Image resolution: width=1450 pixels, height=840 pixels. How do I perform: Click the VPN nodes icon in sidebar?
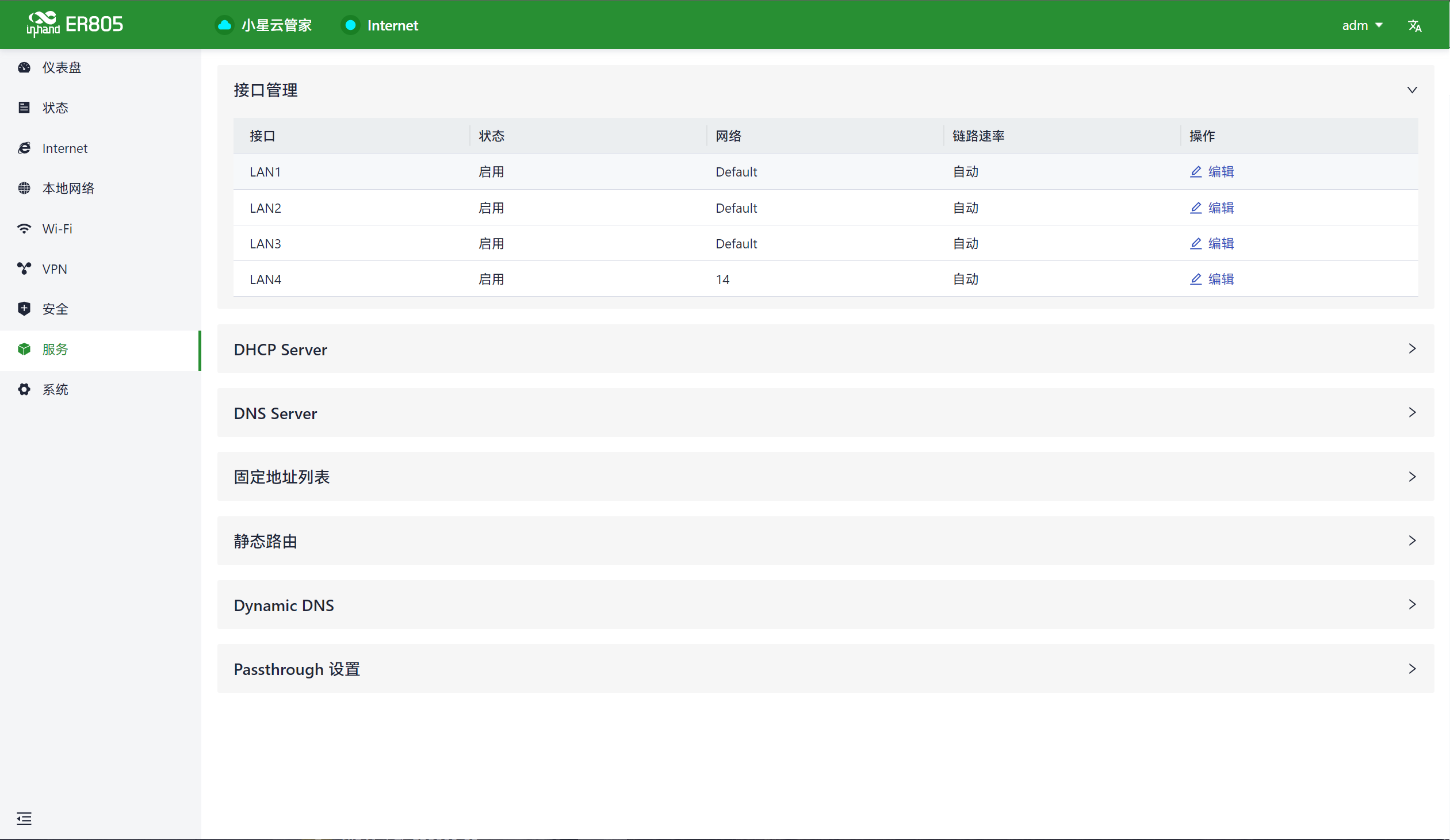click(24, 269)
